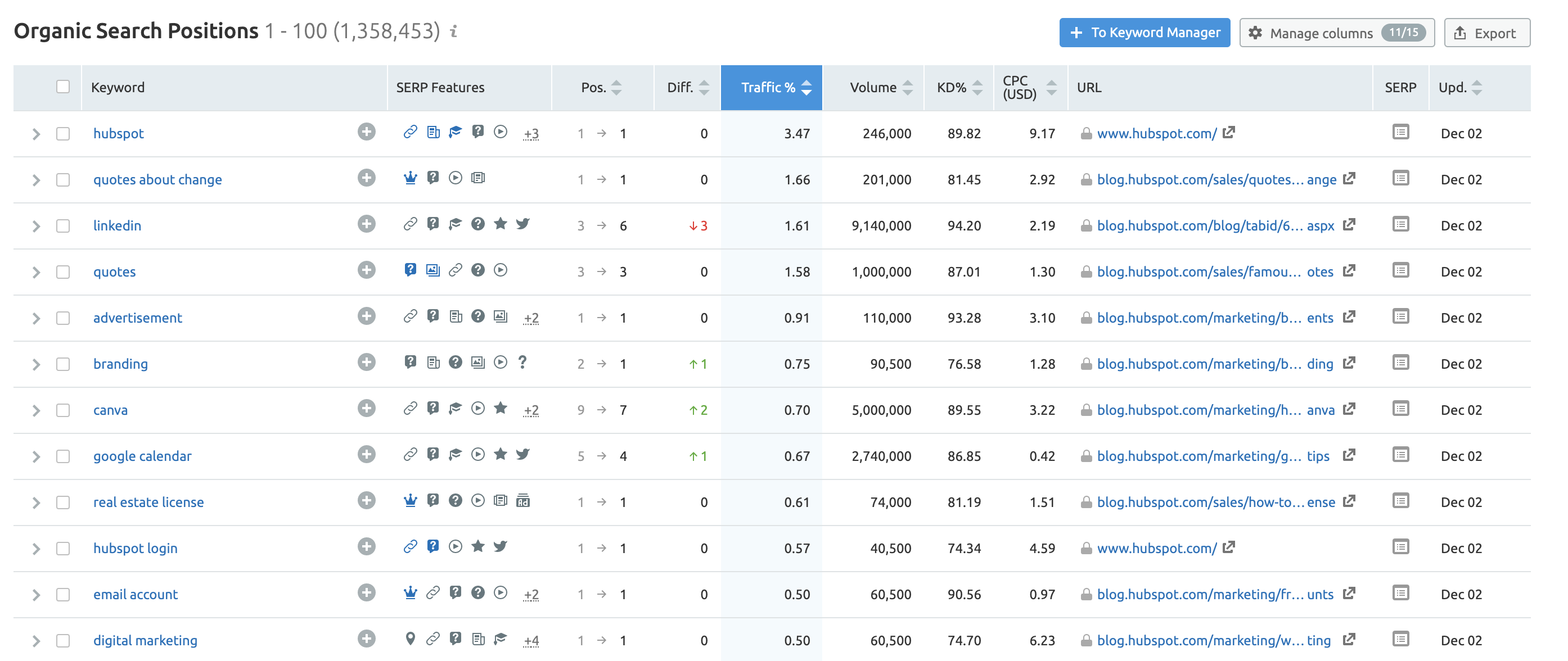This screenshot has height=661, width=1568.
Task: Click the To Keyword Manager button
Action: 1144,33
